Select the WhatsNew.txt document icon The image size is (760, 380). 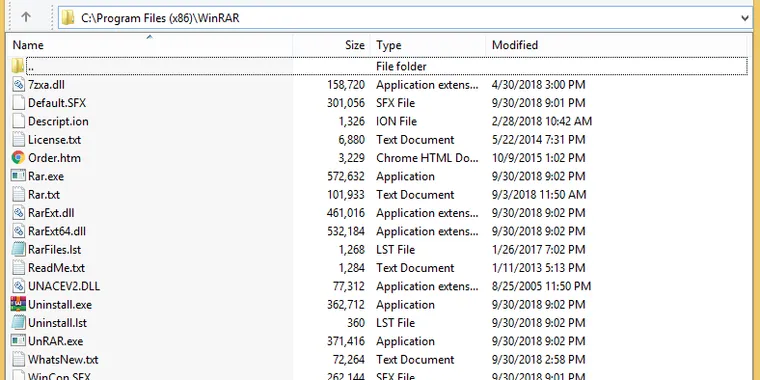[18, 359]
